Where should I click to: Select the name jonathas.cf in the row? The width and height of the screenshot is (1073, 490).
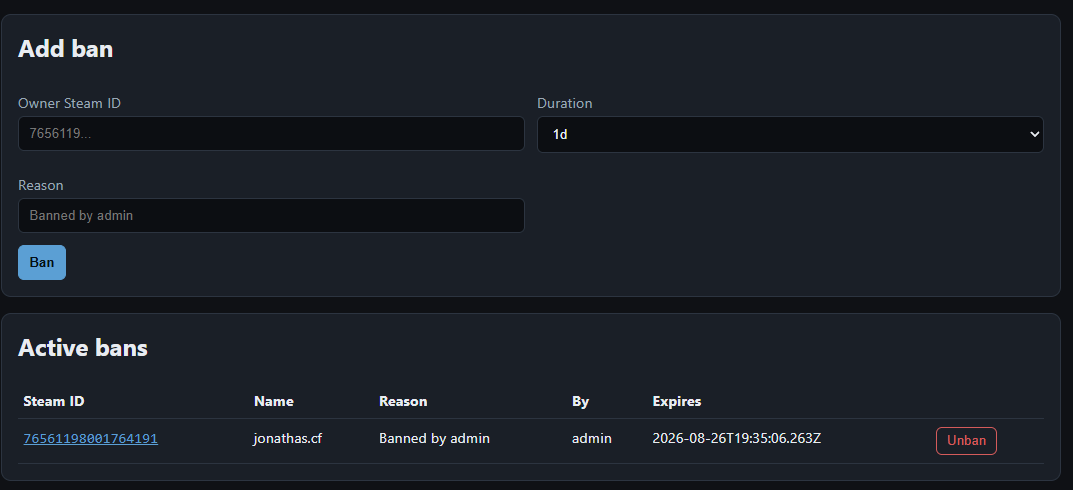point(287,439)
